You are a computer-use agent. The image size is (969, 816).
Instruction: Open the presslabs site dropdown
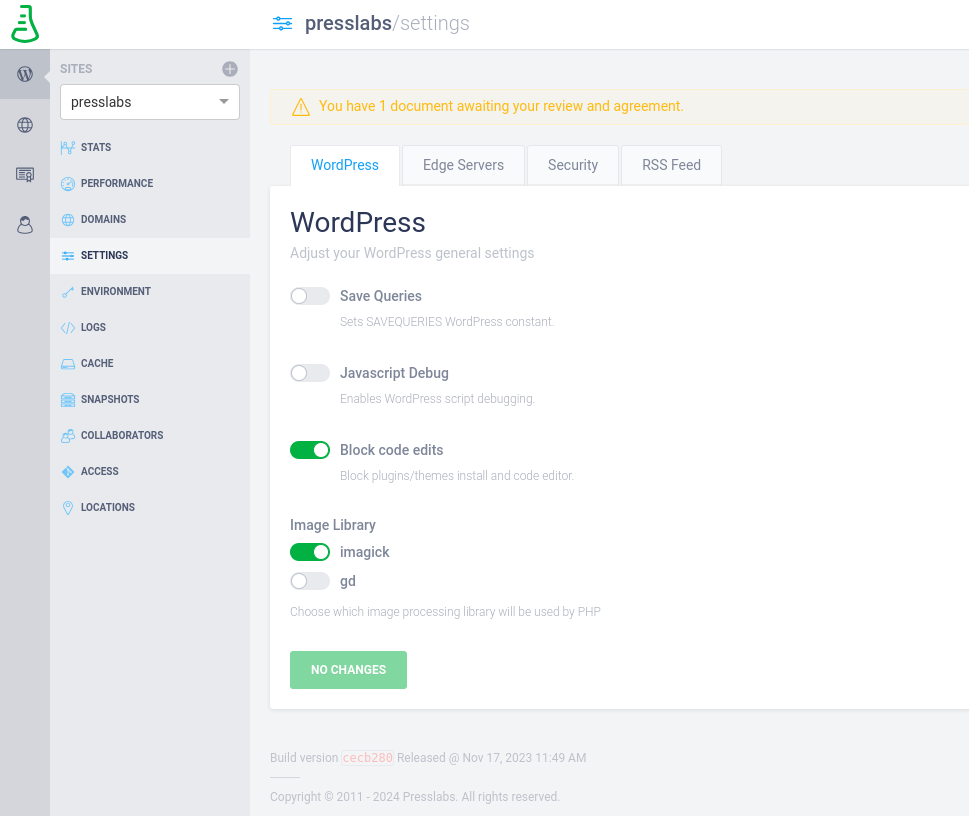[x=150, y=102]
